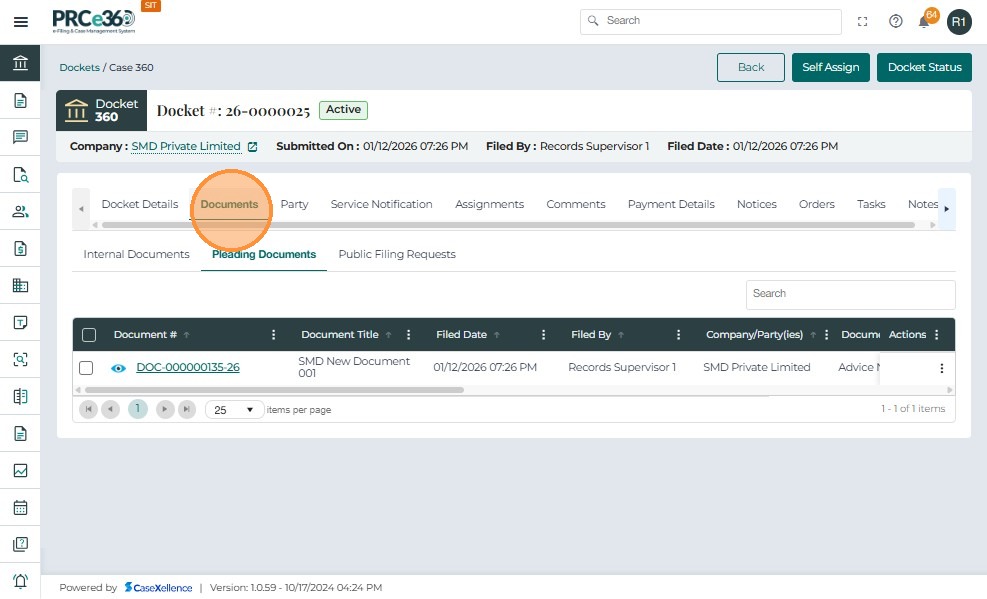Screen dimensions: 987x599
Task: Open the users group sidebar icon
Action: click(x=20, y=211)
